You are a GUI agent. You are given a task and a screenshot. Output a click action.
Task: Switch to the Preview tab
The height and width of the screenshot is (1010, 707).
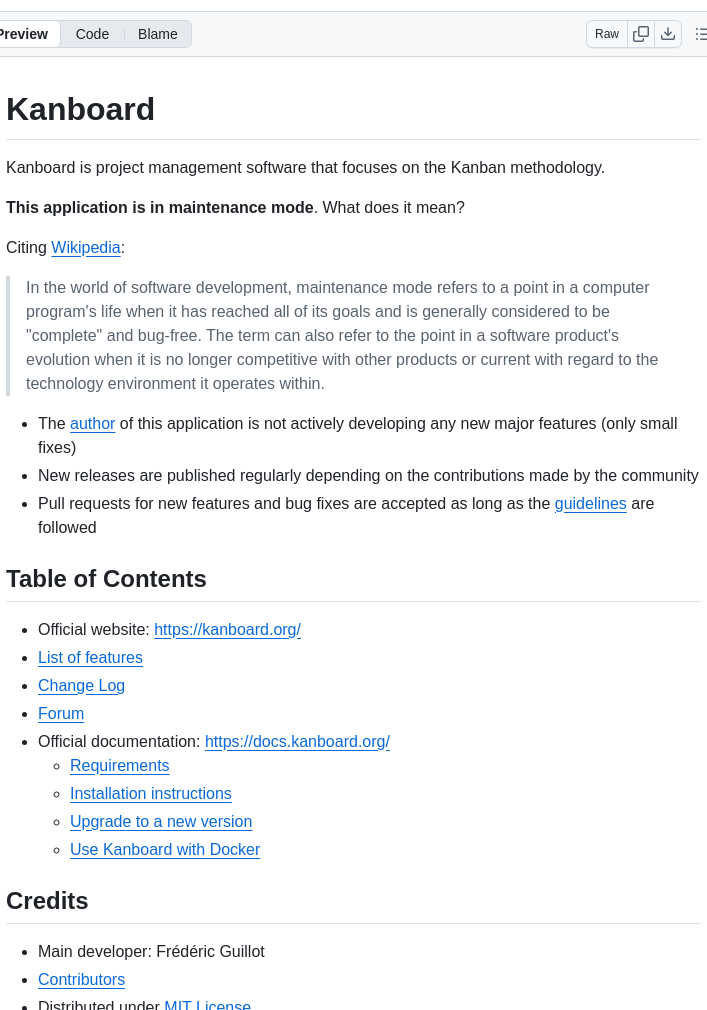point(24,34)
